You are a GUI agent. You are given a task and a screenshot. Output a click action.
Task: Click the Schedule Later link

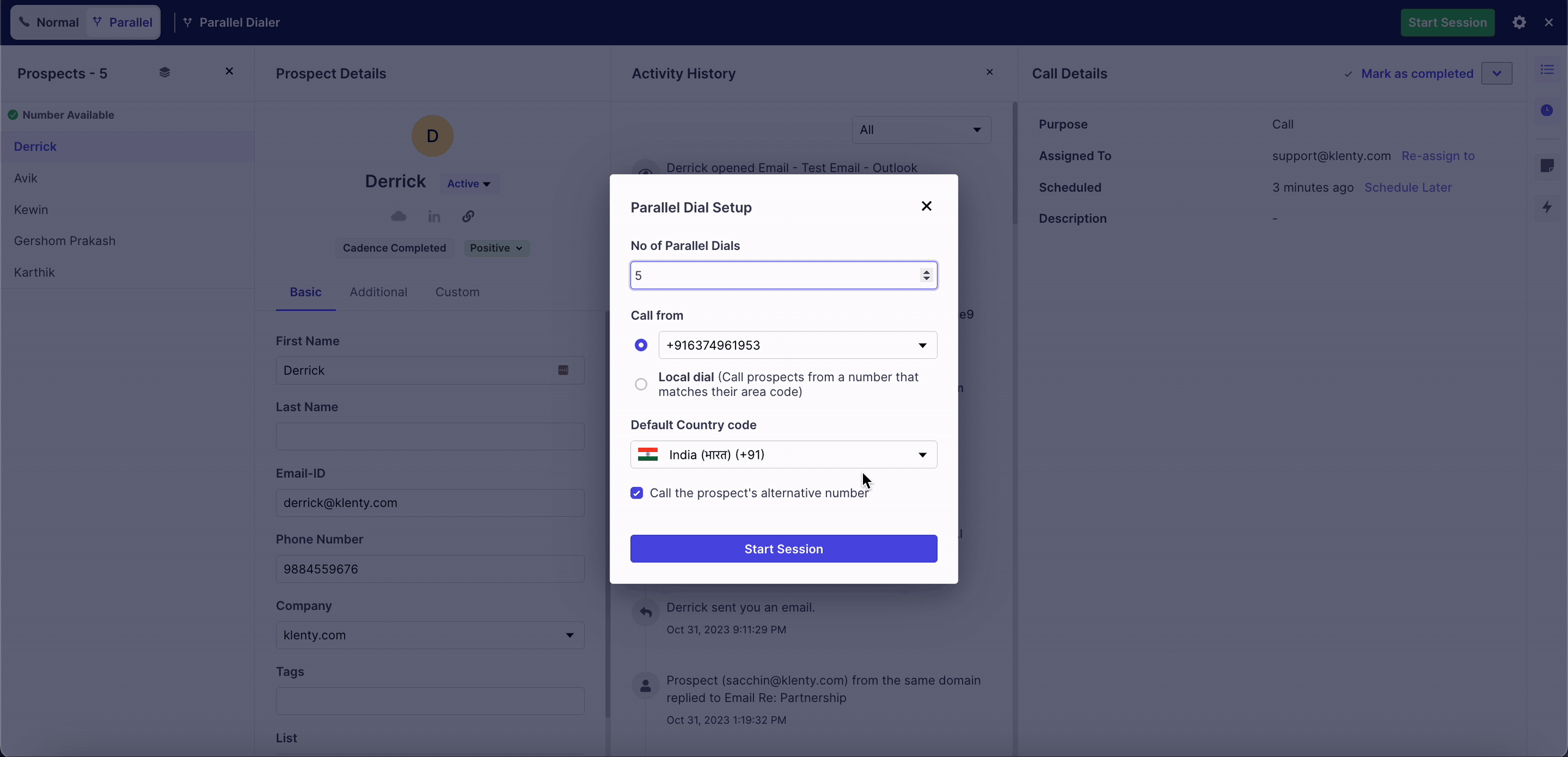[x=1408, y=187]
